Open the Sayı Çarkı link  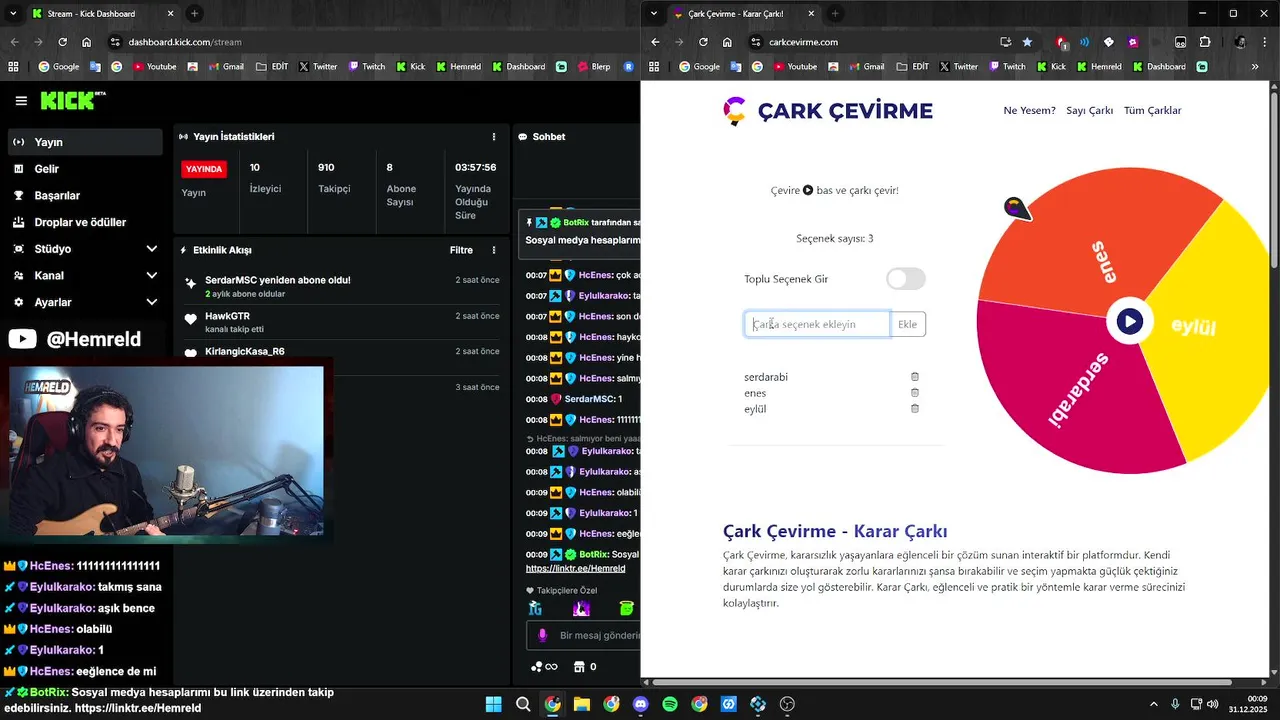click(1089, 110)
